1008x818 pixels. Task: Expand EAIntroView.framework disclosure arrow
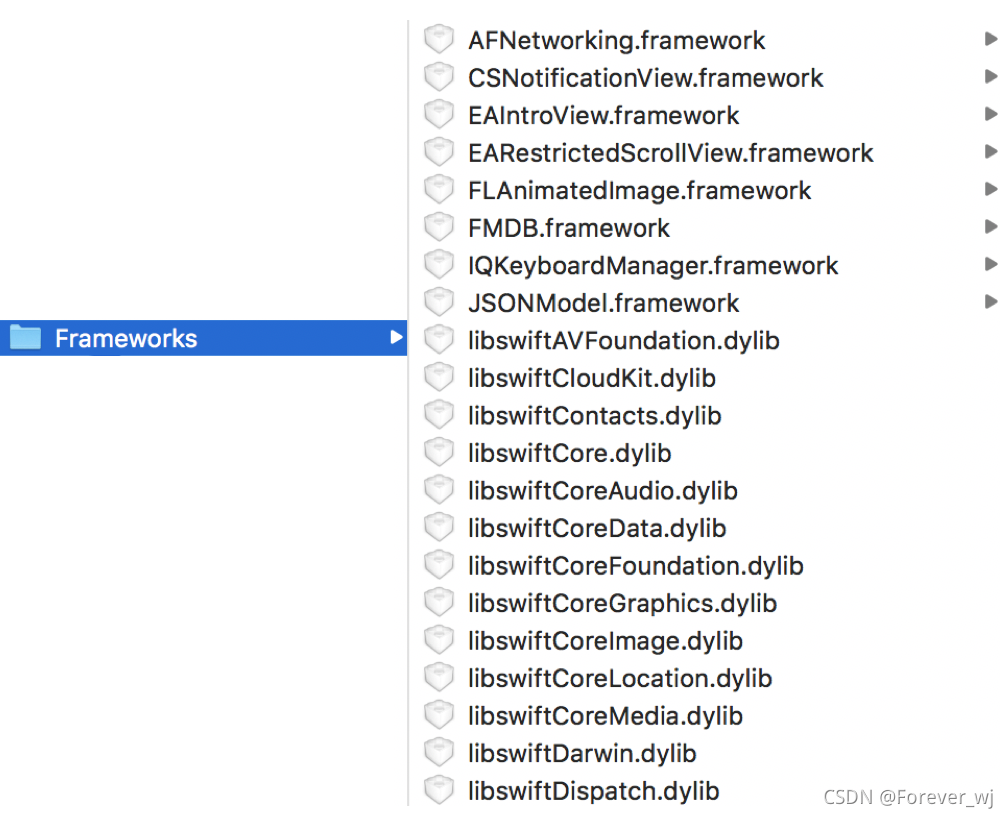991,114
